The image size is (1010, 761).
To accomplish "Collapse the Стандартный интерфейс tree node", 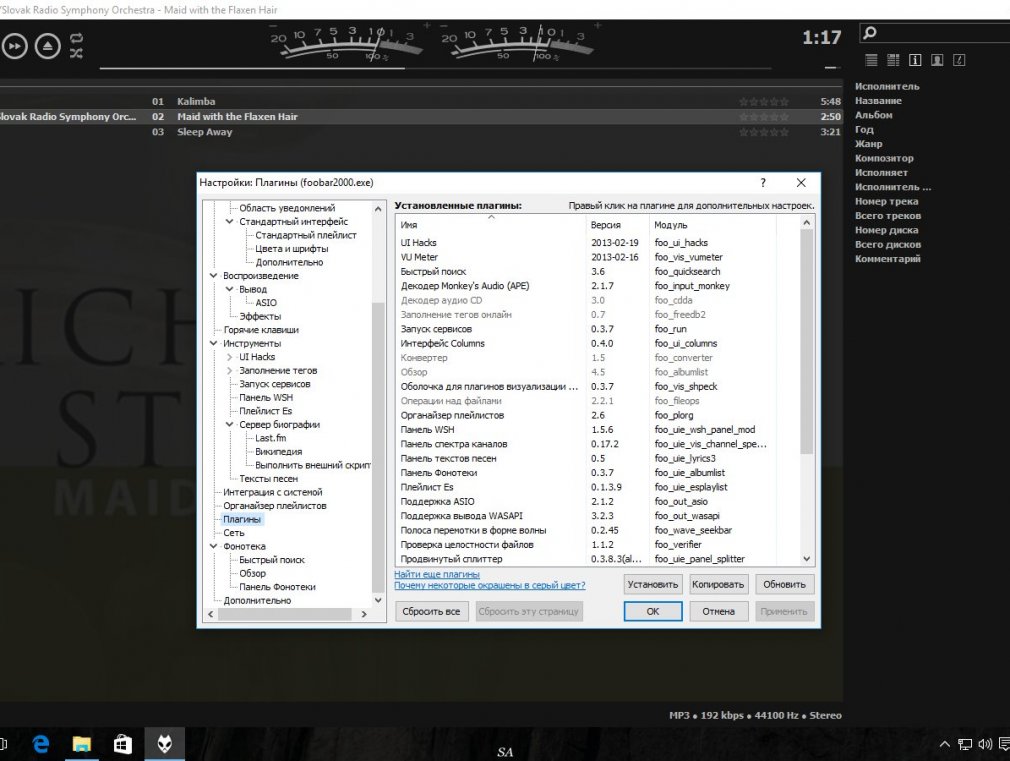I will click(x=229, y=222).
